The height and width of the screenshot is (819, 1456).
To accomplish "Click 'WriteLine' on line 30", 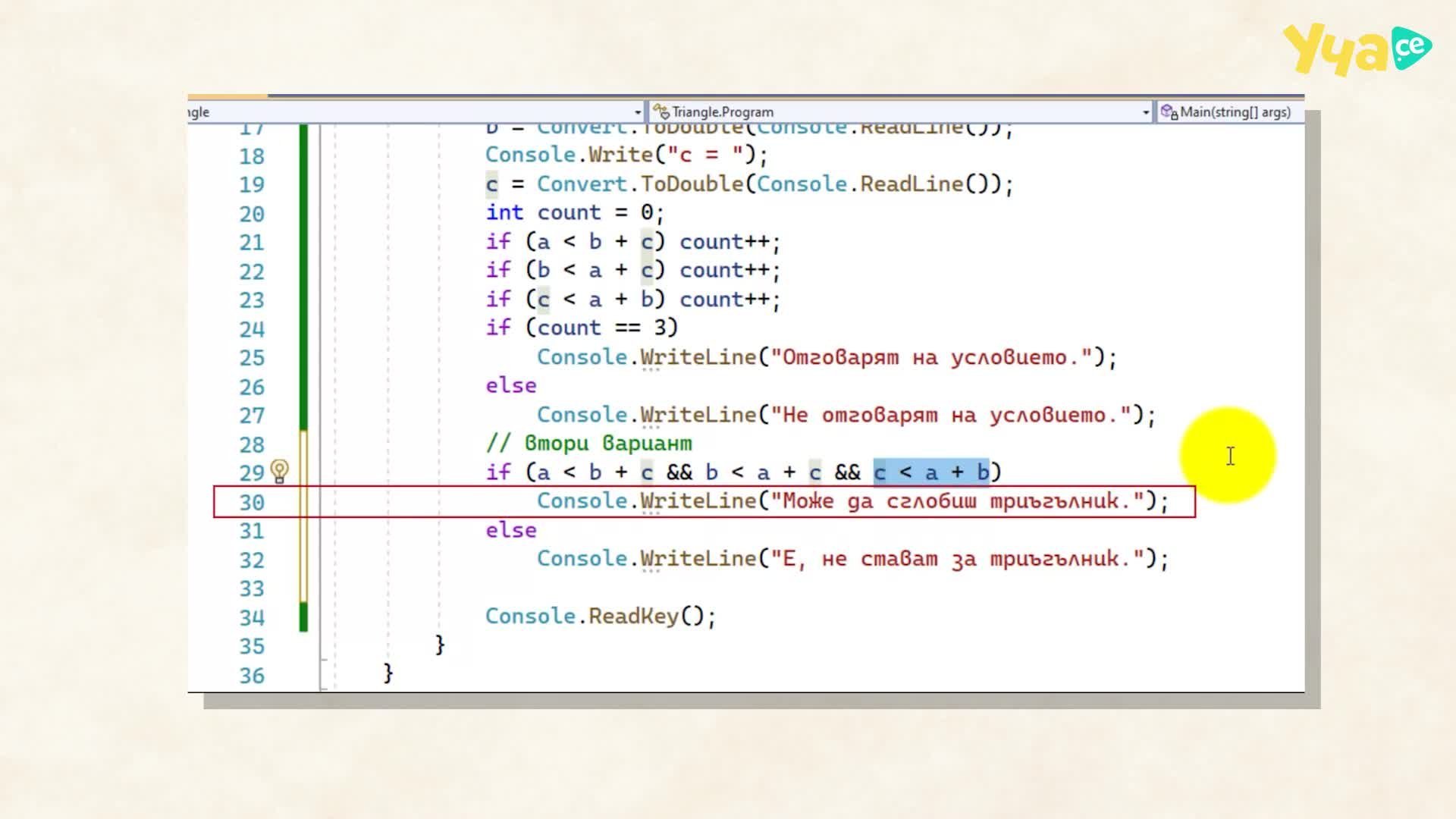I will point(698,500).
